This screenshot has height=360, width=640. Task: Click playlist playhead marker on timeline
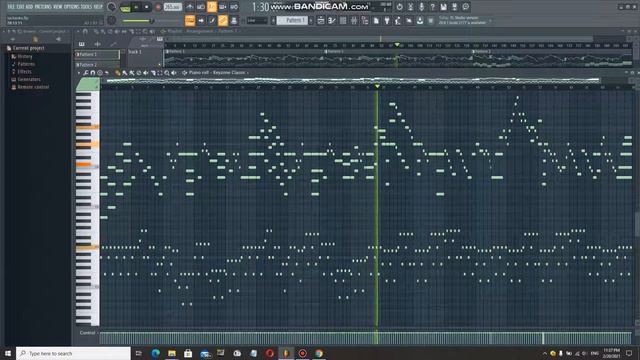coord(396,44)
